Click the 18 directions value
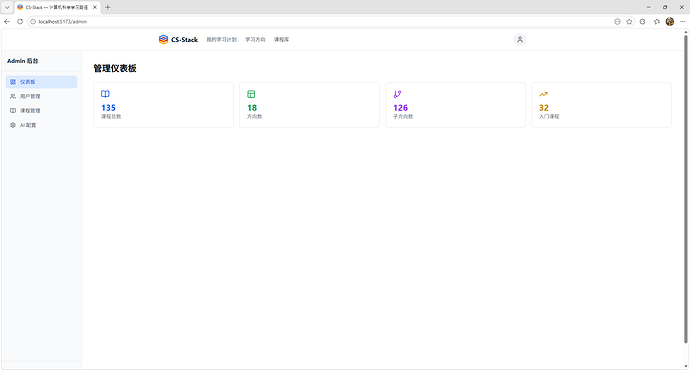690x370 pixels. tap(252, 108)
